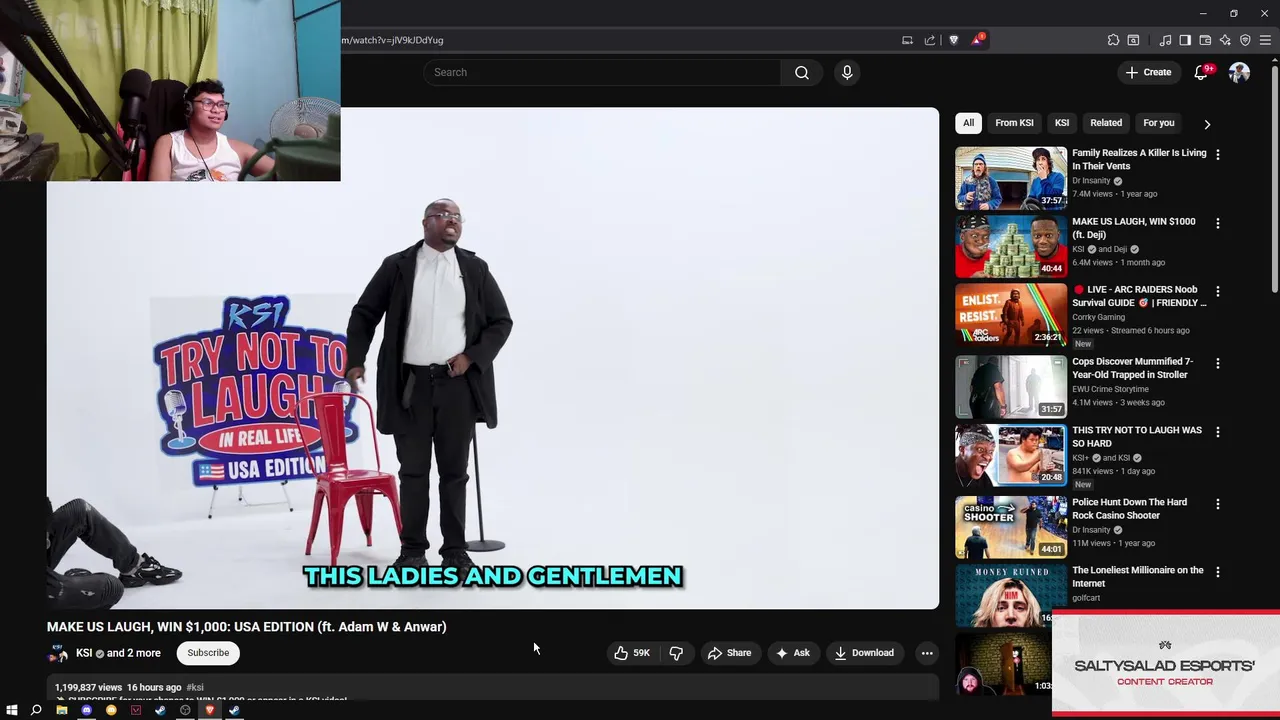Open Brave Shields lion icon in address bar

point(953,40)
